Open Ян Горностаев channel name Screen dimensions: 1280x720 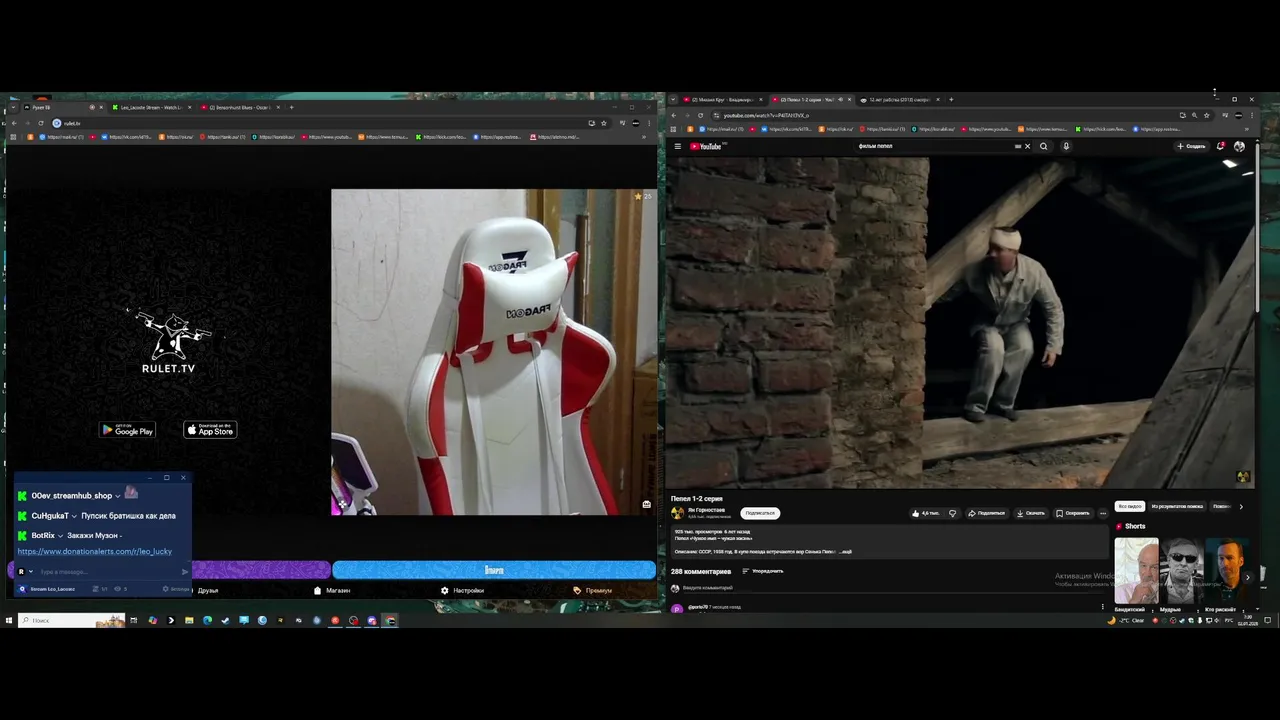click(706, 510)
